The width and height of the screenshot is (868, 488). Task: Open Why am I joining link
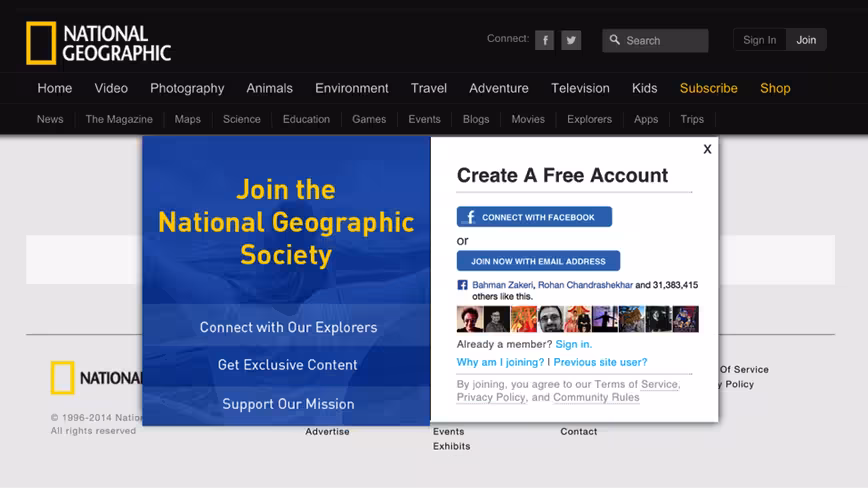500,362
